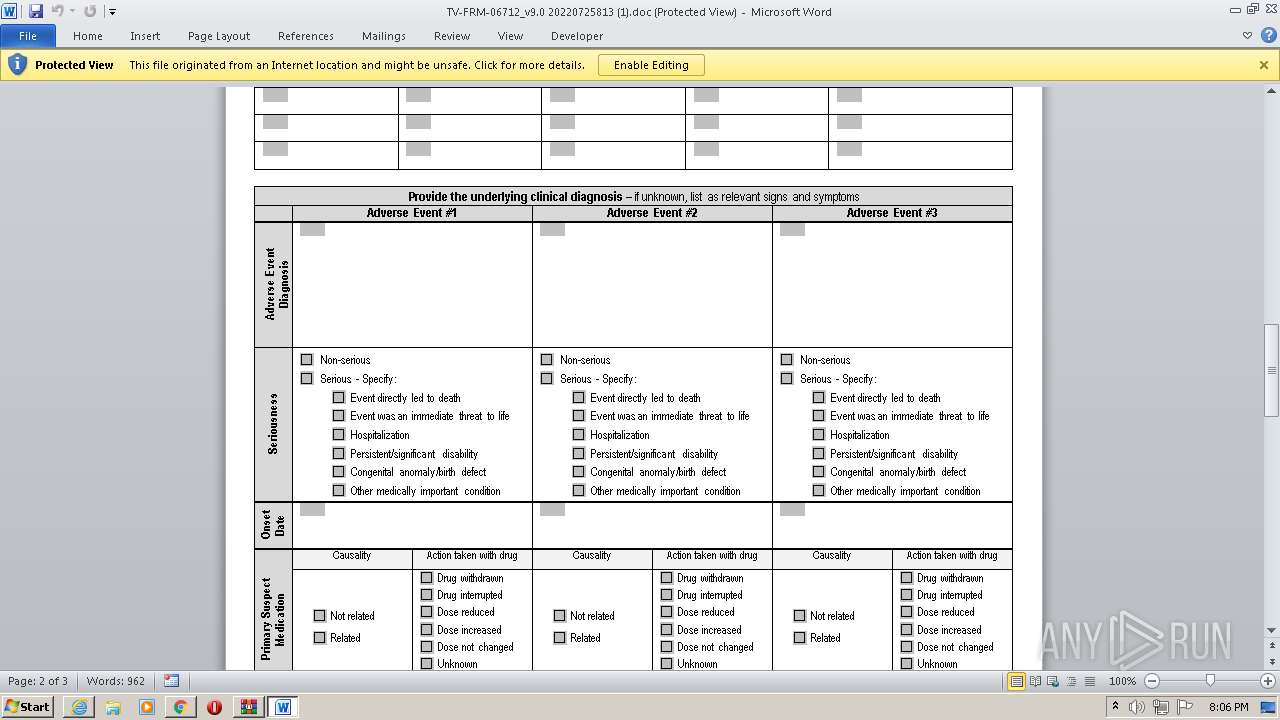This screenshot has height=720, width=1280.
Task: Click the macro recording icon in status bar
Action: (171, 681)
